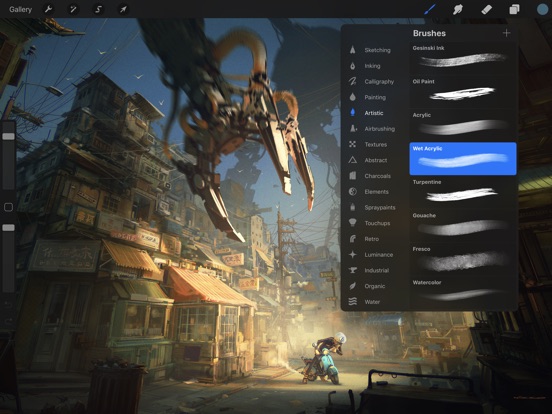The image size is (552, 414).
Task: Activate the Selection S tool
Action: click(98, 9)
